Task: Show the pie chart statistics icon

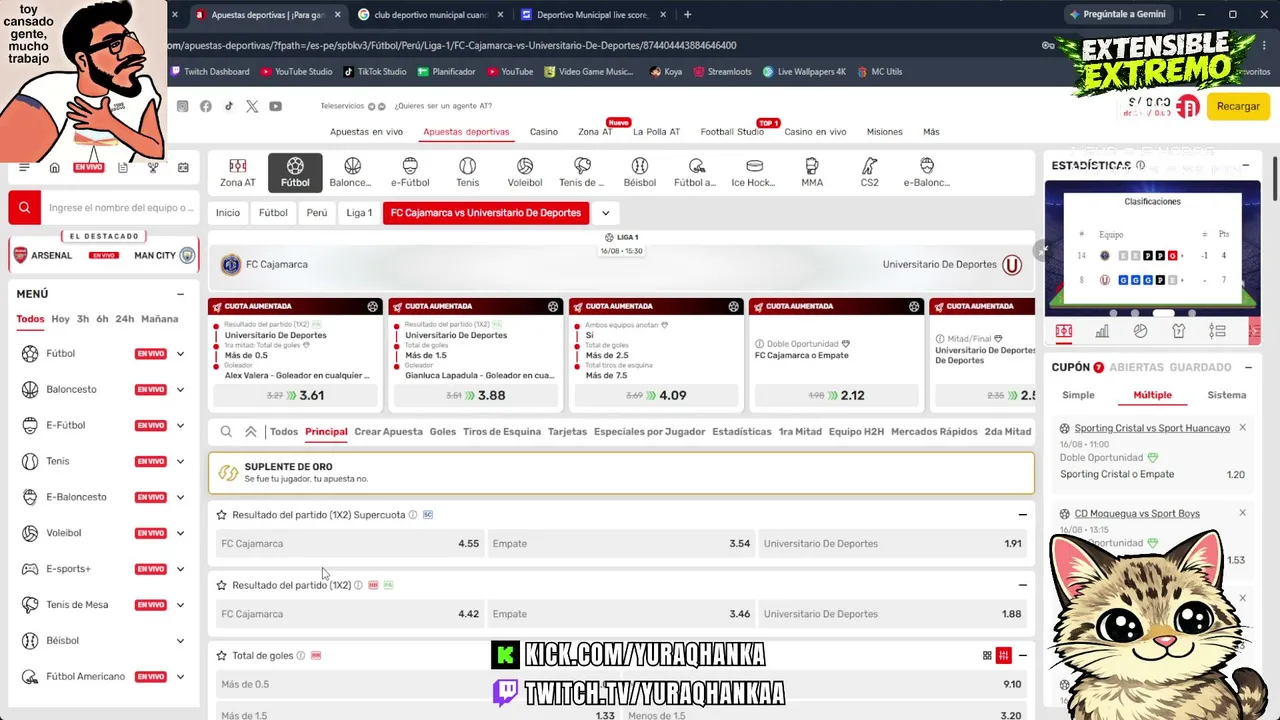Action: click(x=1140, y=331)
